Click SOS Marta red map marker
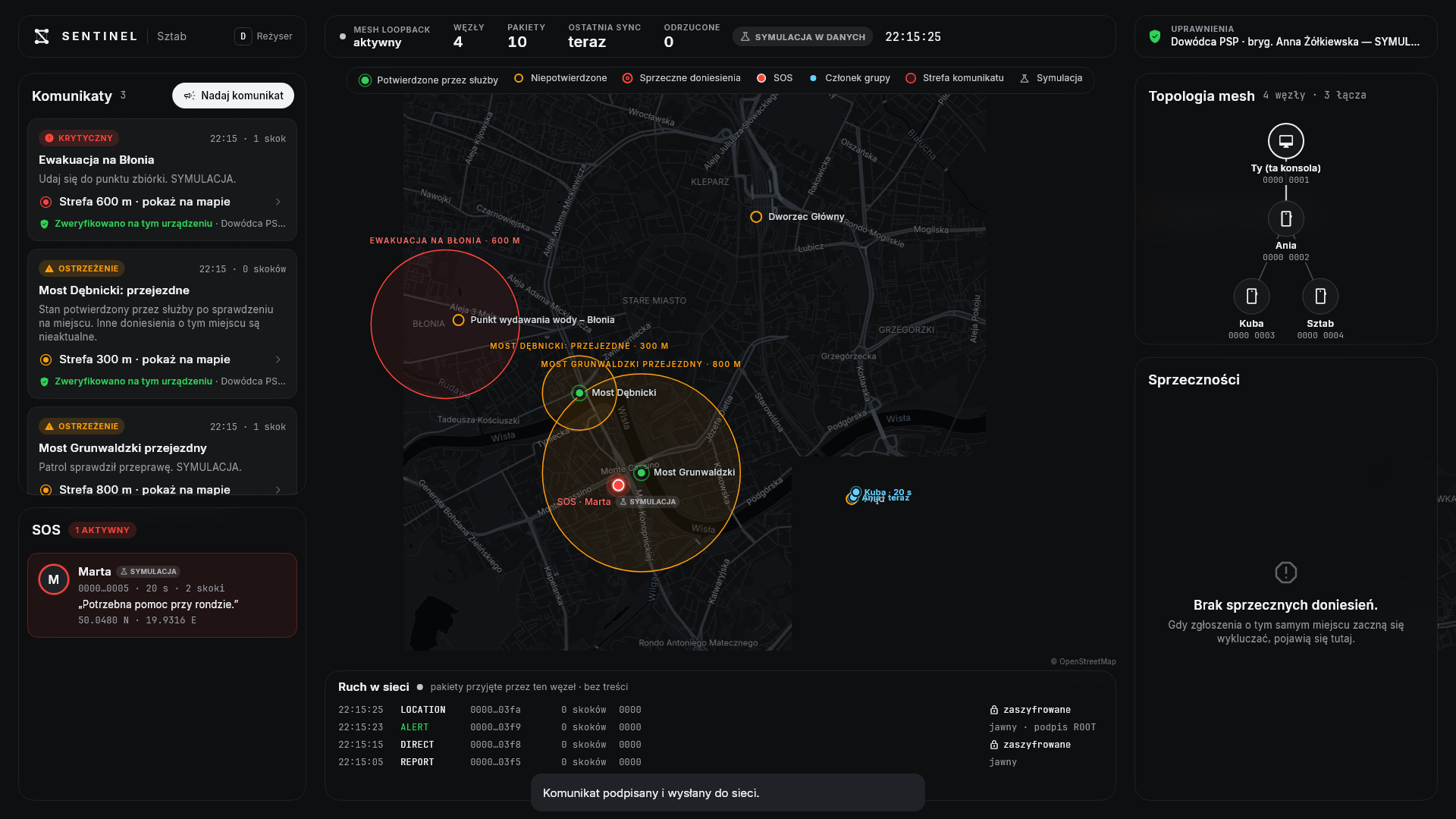Image resolution: width=1456 pixels, height=819 pixels. pyautogui.click(x=619, y=485)
